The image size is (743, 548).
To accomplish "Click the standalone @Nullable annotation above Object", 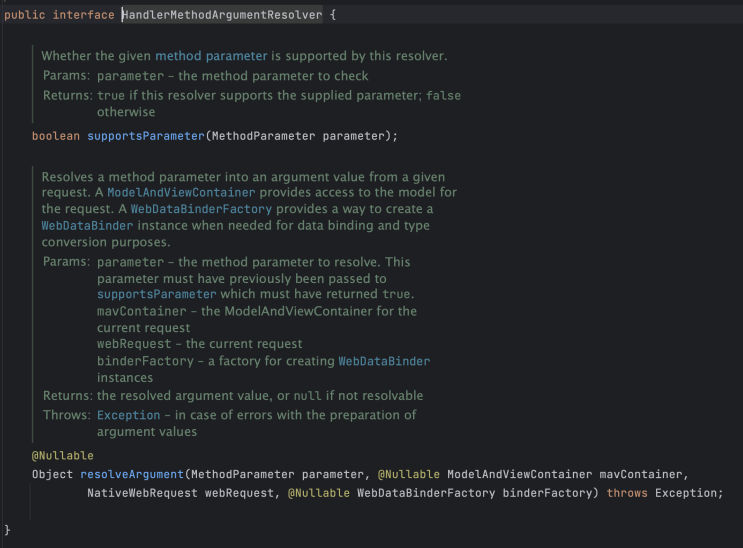I will pos(63,456).
